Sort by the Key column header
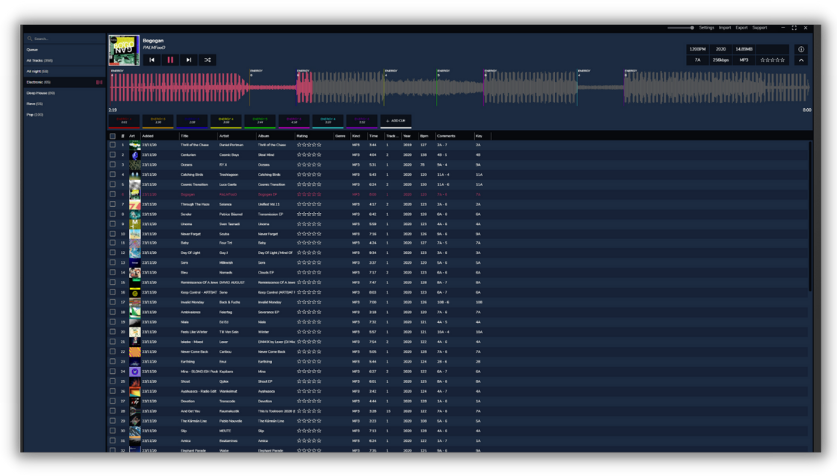Image resolution: width=837 pixels, height=476 pixels. pyautogui.click(x=479, y=136)
